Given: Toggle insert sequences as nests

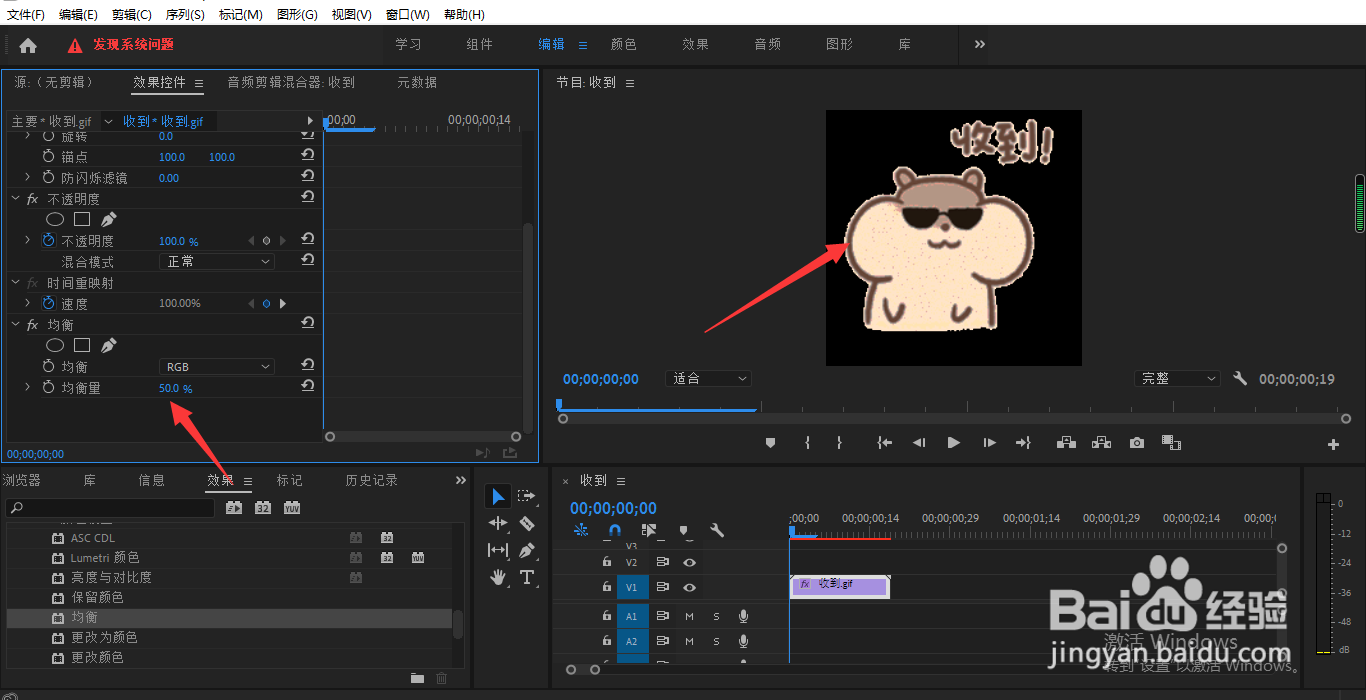Looking at the screenshot, I should (x=581, y=531).
